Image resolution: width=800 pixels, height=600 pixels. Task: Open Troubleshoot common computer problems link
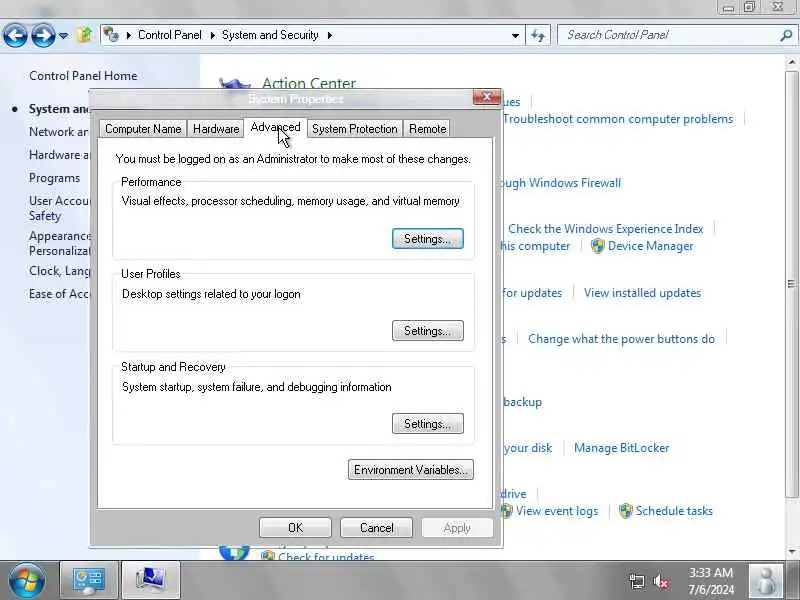pyautogui.click(x=618, y=119)
